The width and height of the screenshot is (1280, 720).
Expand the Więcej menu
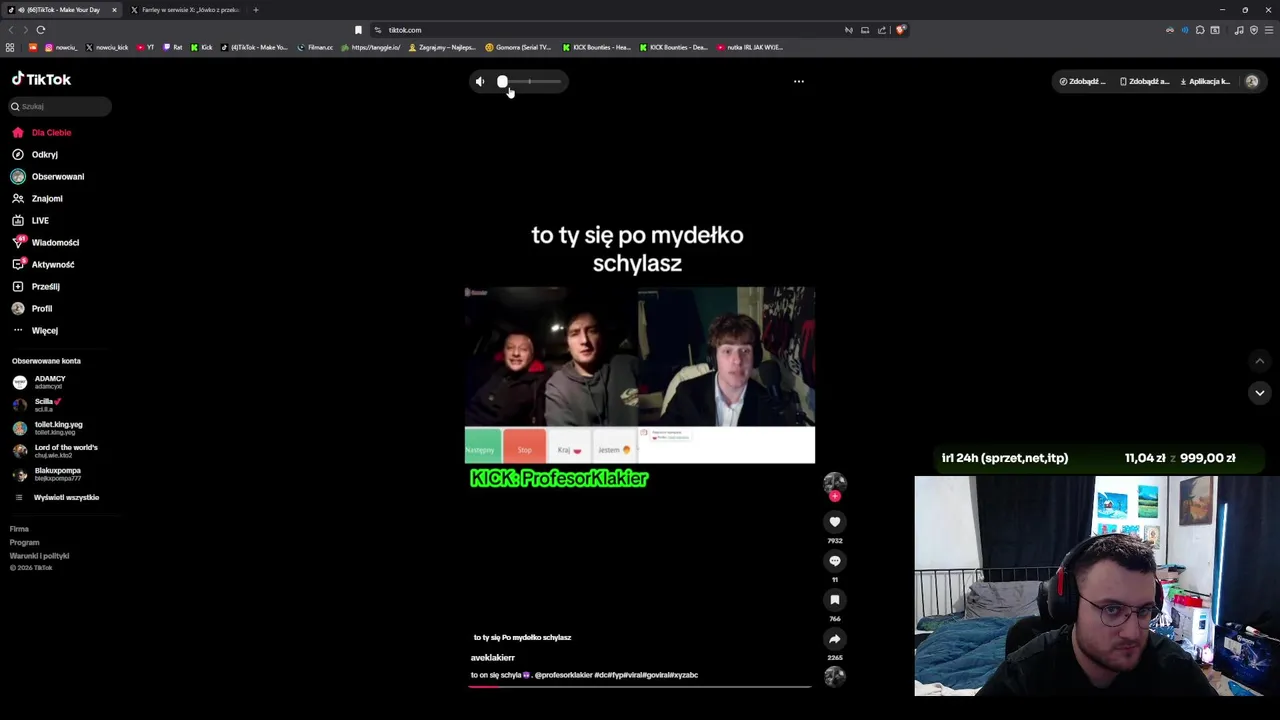pos(35,331)
